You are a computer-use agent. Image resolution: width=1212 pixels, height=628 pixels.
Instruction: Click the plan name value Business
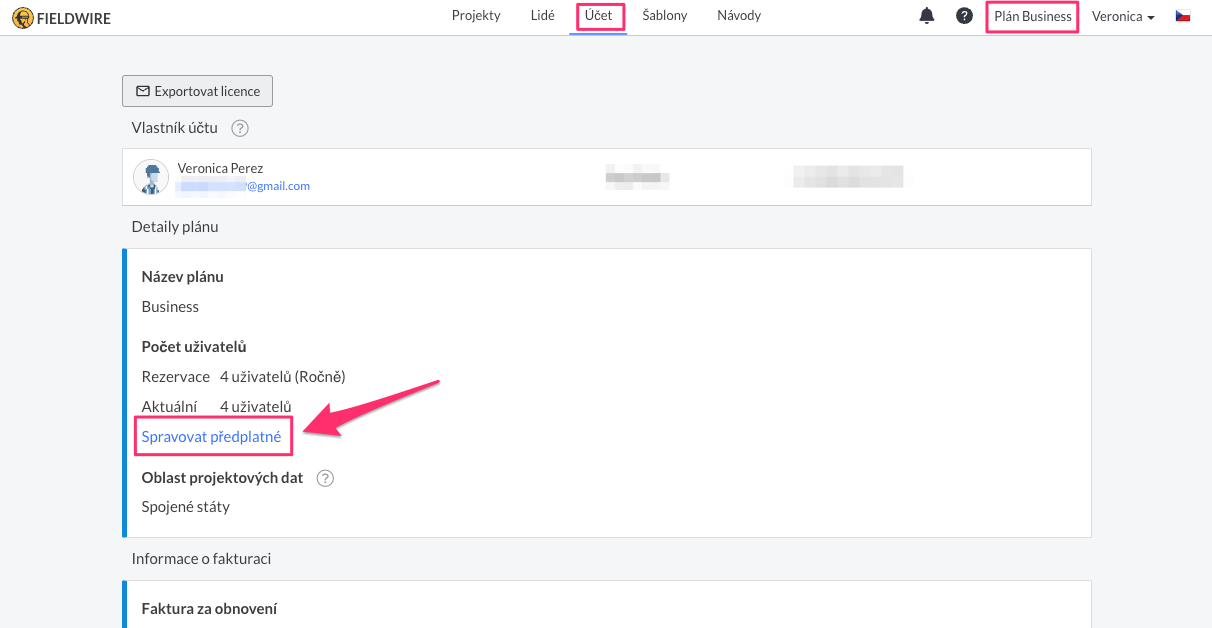tap(170, 307)
